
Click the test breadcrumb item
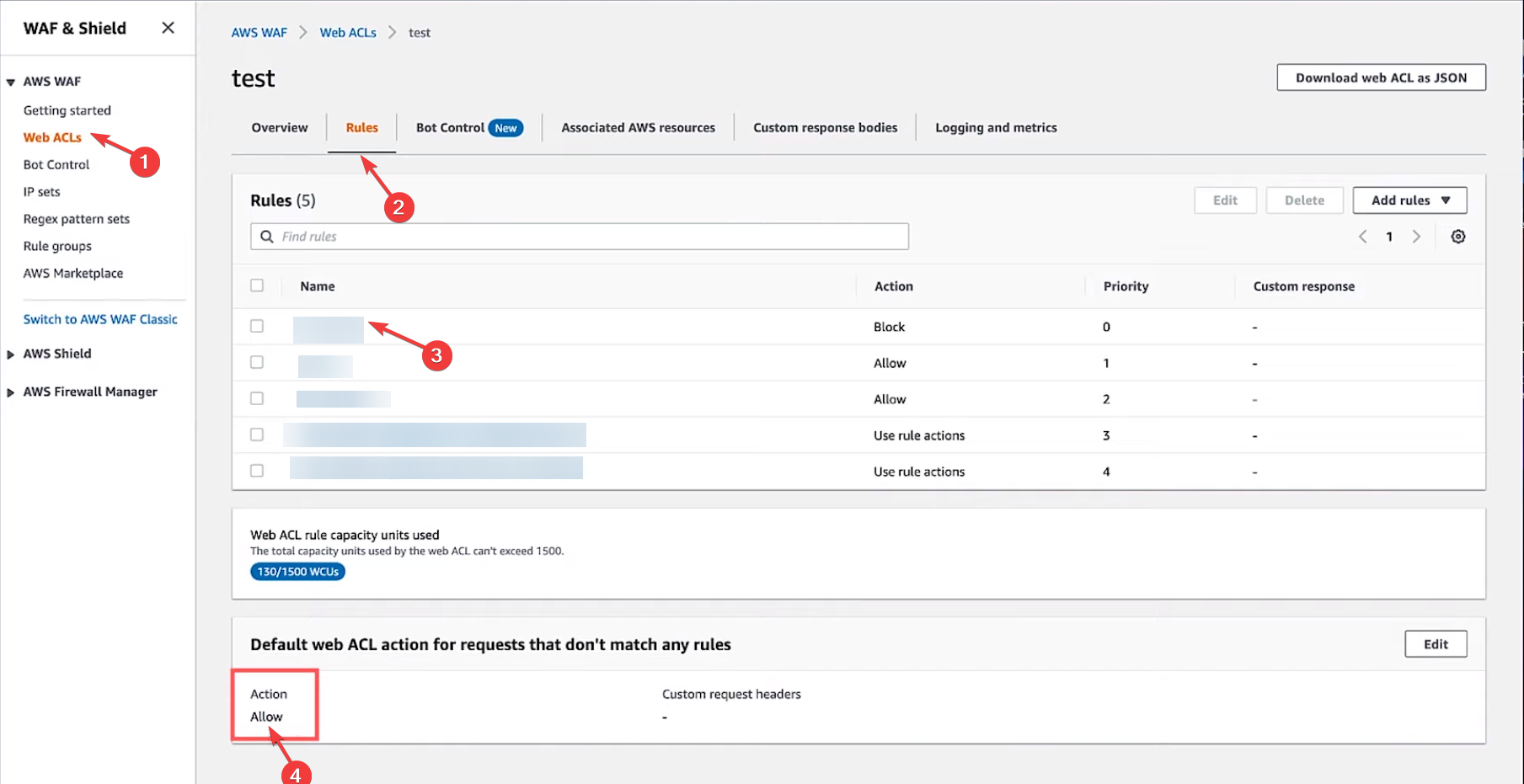420,33
